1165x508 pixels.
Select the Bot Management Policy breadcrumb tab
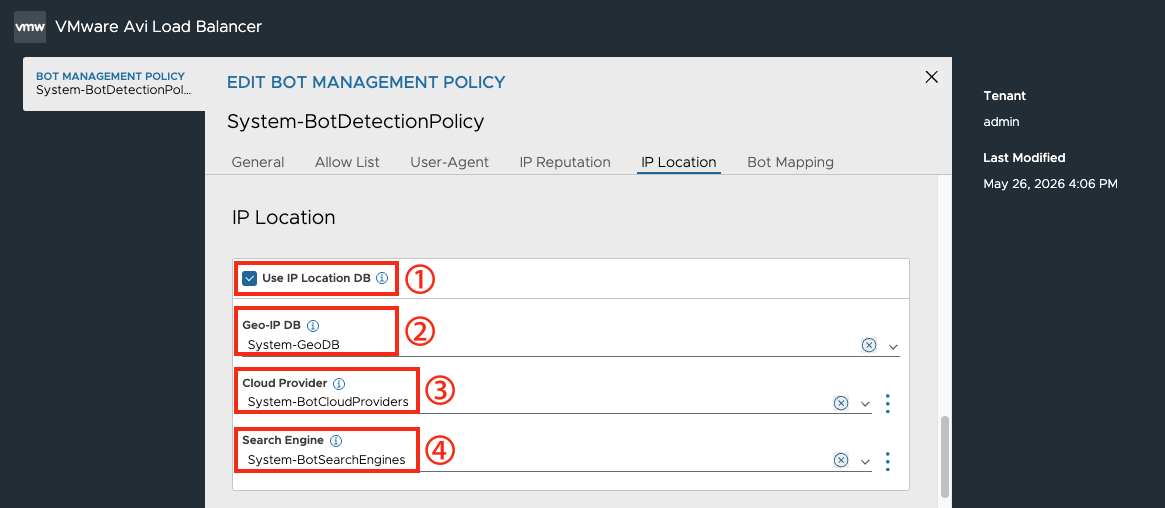[x=114, y=83]
